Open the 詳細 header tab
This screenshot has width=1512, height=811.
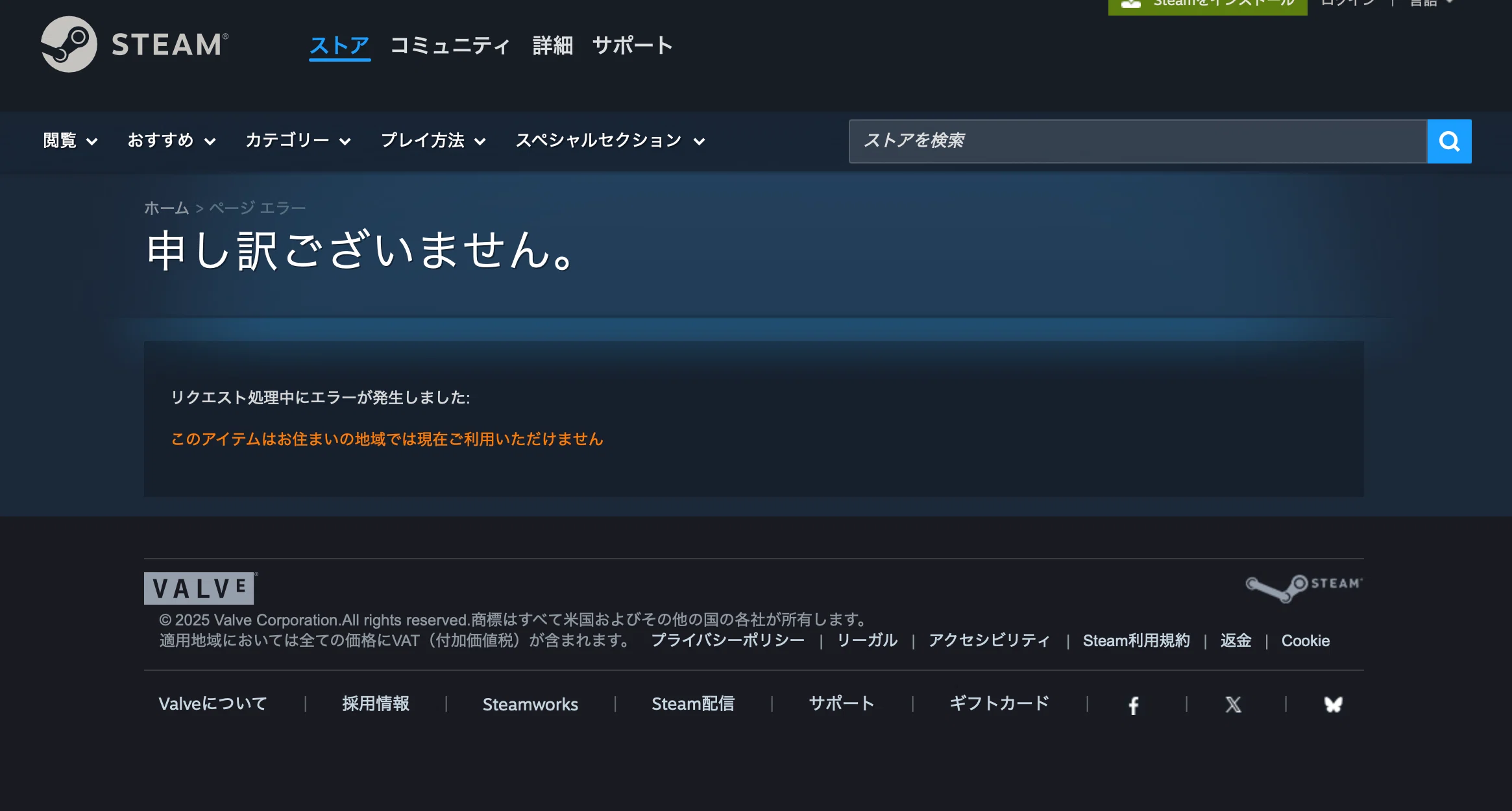(x=553, y=45)
